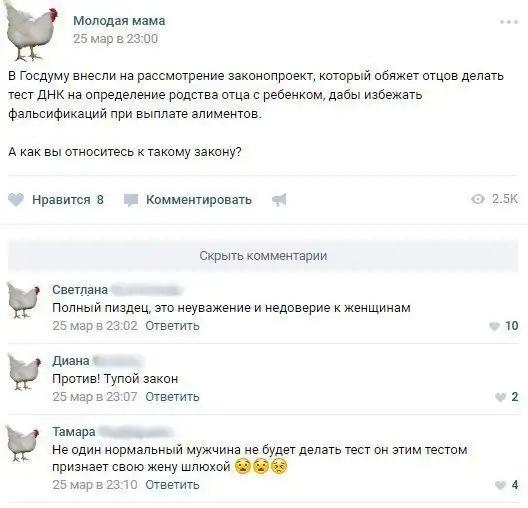Screen dimensions: 528x508
Task: Collapse comments with Скрыть комментарии
Action: (263, 256)
